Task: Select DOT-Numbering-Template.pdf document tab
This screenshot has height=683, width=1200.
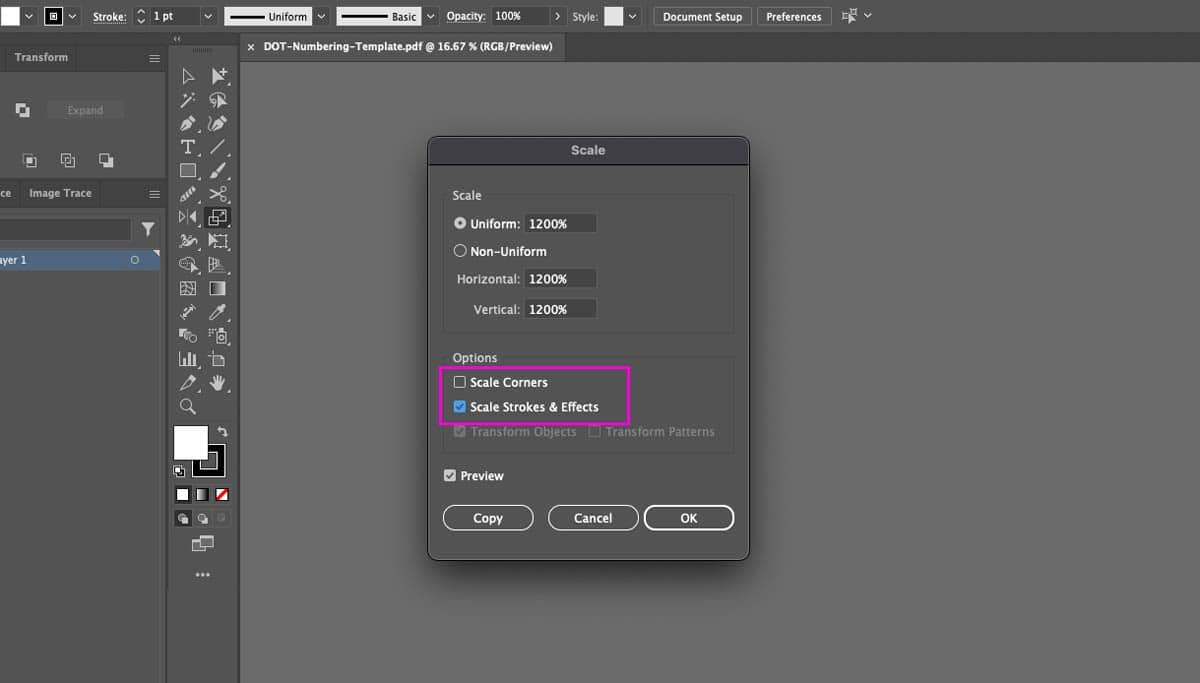Action: (407, 46)
